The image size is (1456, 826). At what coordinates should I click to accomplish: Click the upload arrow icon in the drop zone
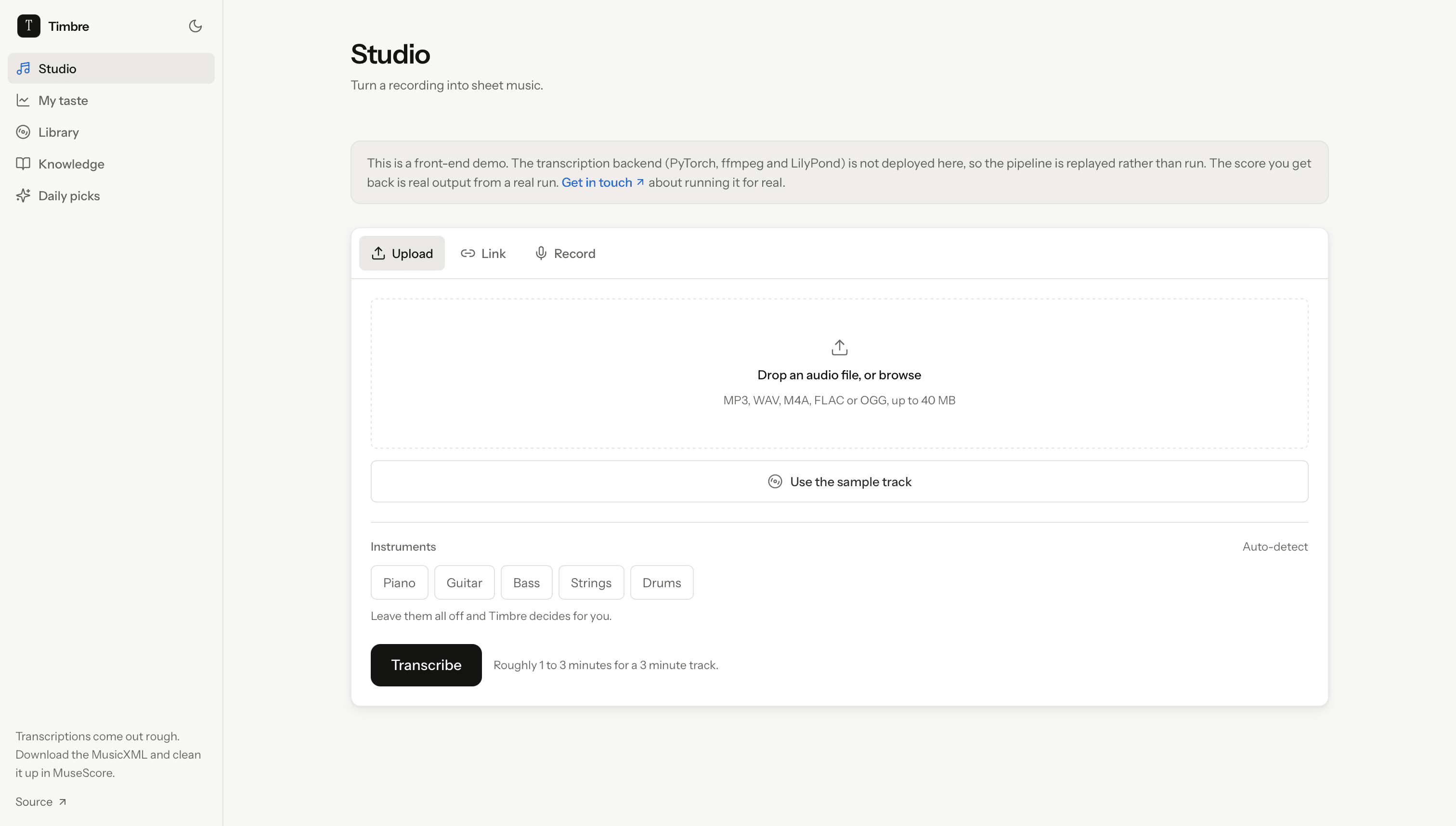839,347
